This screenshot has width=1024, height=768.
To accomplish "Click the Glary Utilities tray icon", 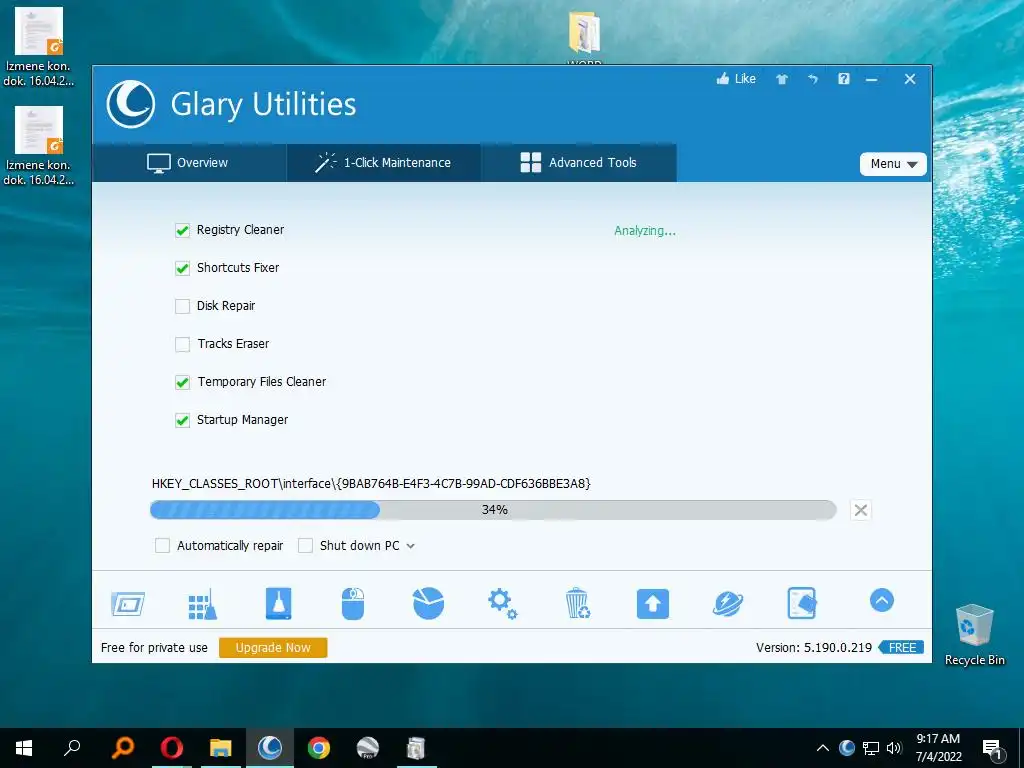I will click(847, 748).
